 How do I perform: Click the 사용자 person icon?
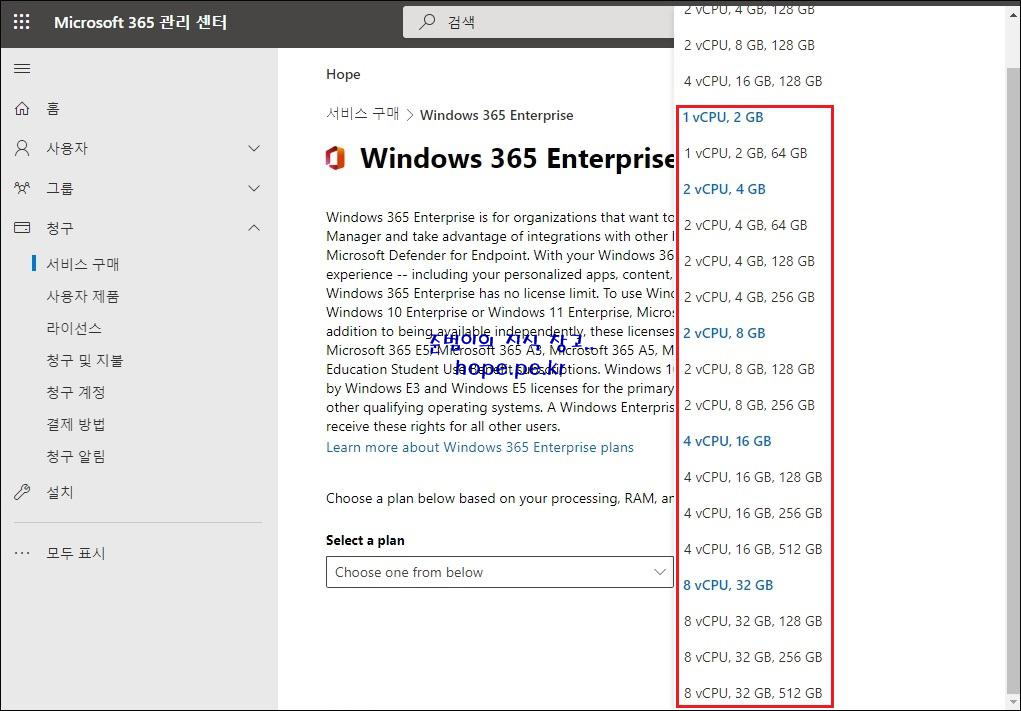point(22,148)
